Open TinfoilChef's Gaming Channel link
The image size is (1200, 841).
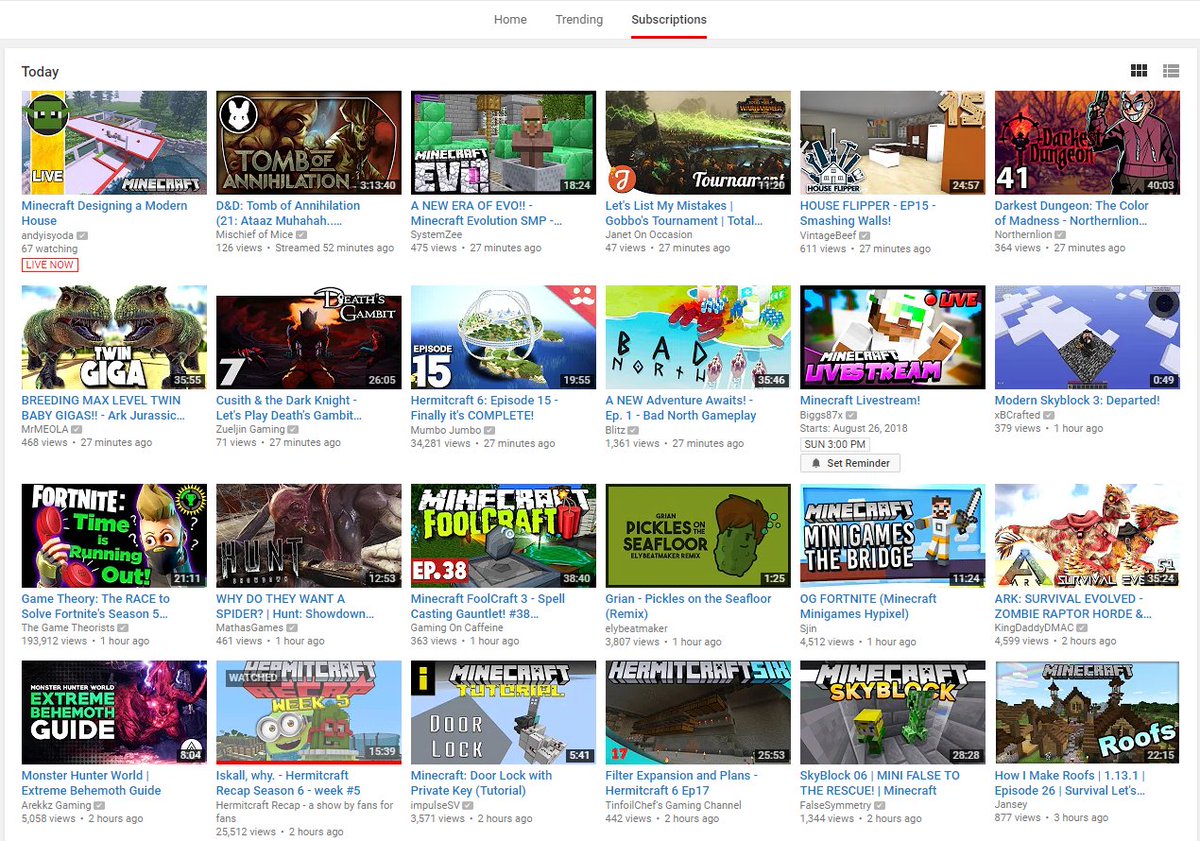click(674, 805)
